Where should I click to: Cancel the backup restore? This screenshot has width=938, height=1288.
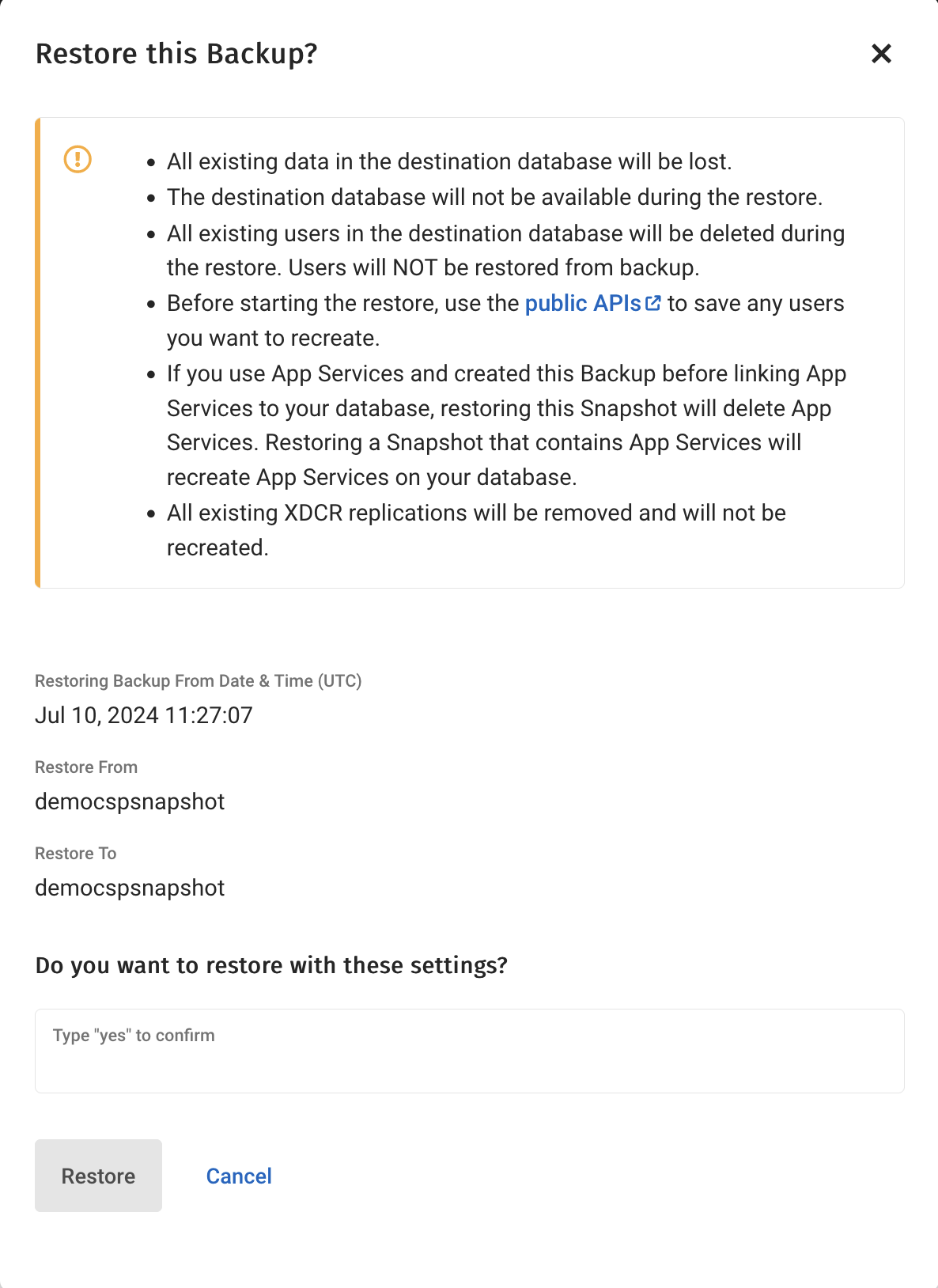coord(239,1176)
